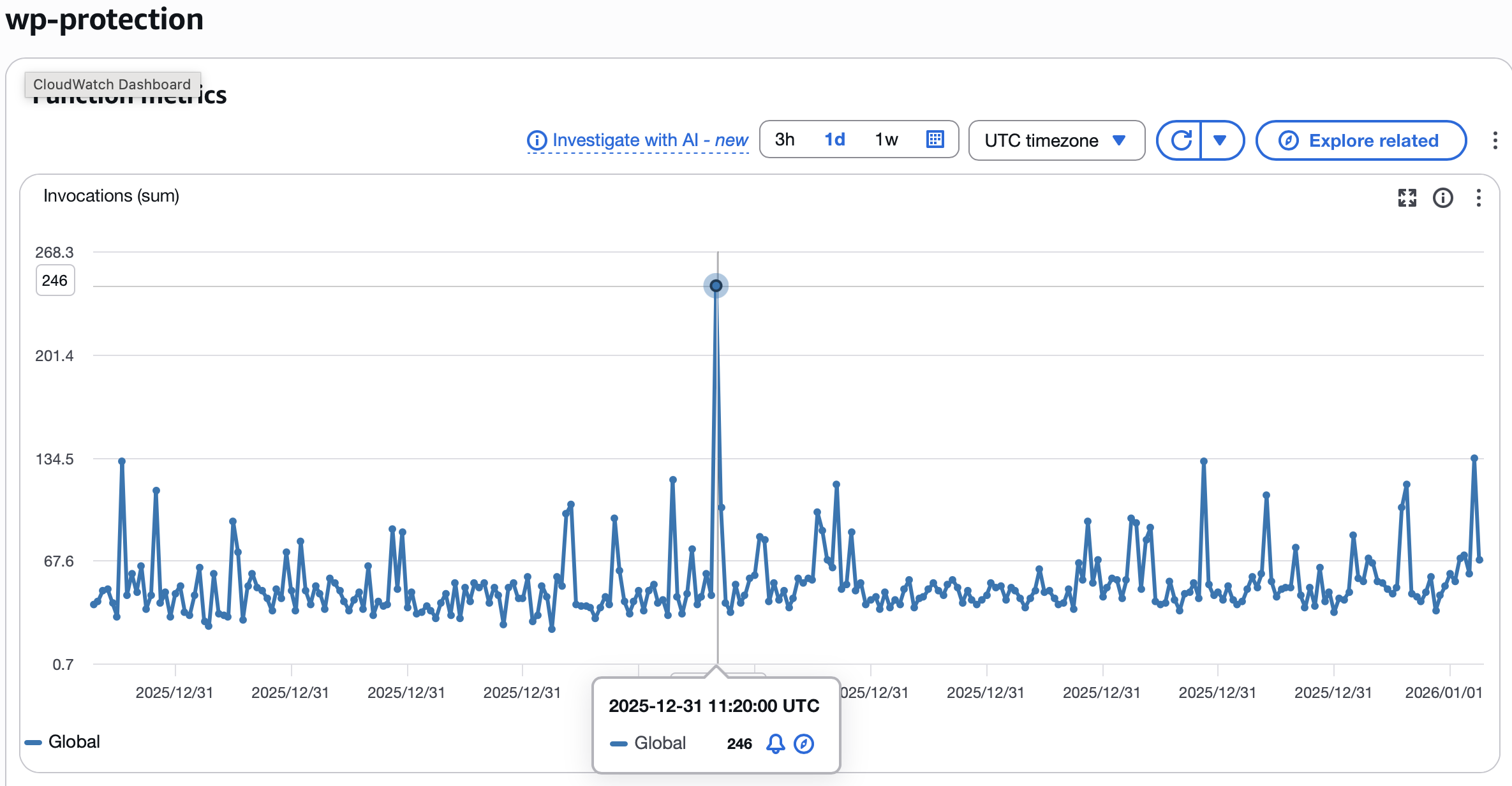Screen dimensions: 1512x786
Task: Open the Invocations widget three-dot menu
Action: pyautogui.click(x=1478, y=198)
